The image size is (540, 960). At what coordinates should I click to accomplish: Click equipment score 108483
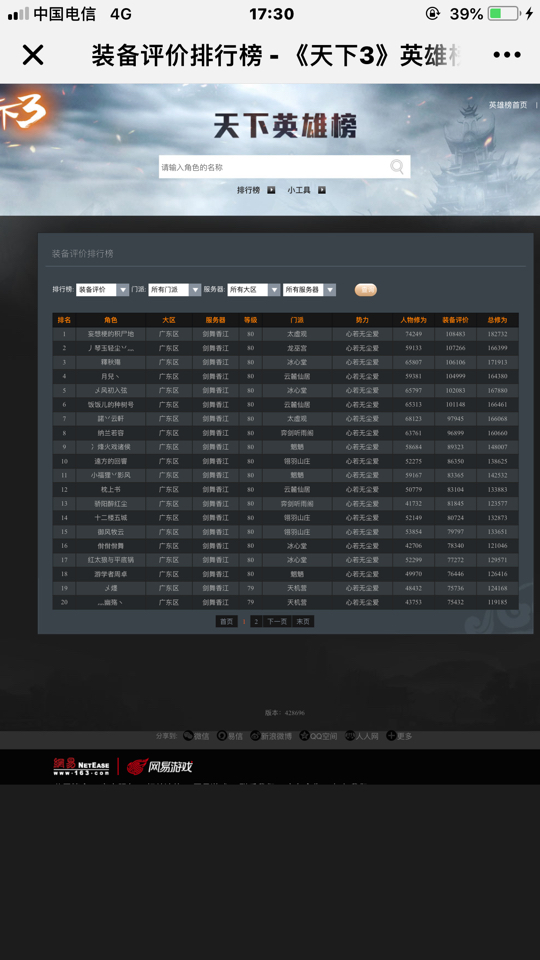click(x=456, y=334)
